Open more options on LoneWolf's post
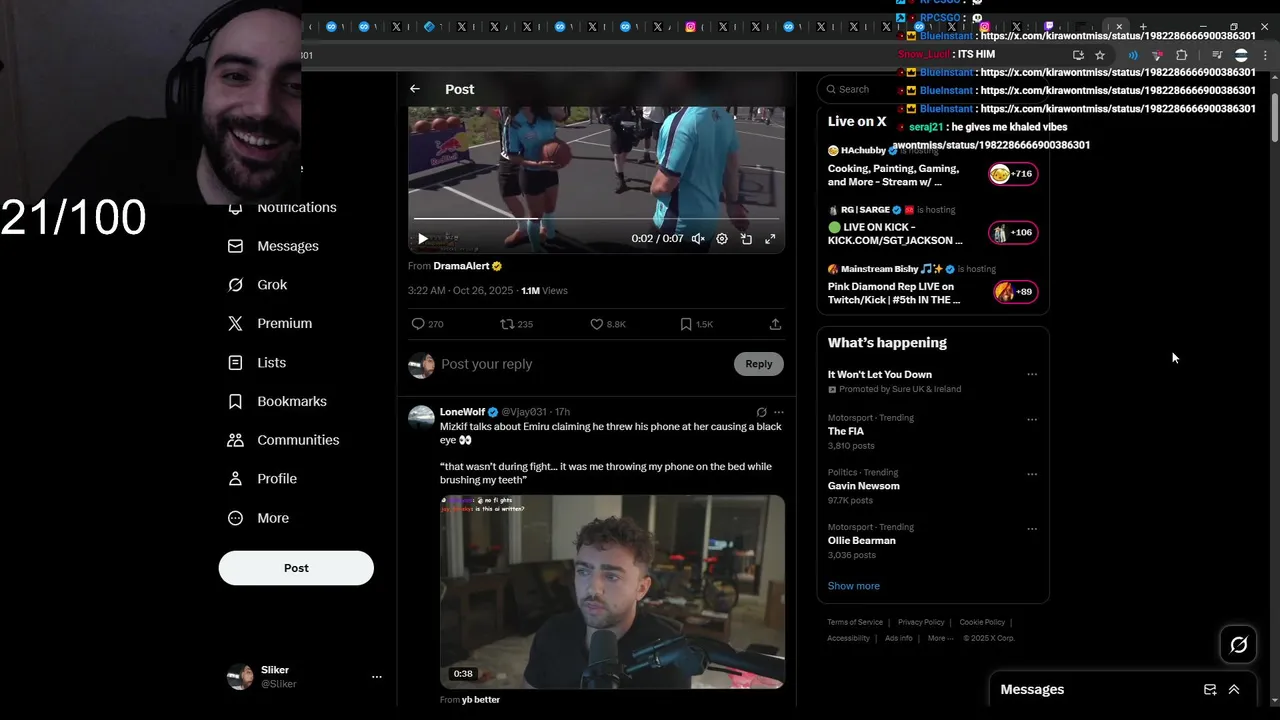This screenshot has width=1280, height=720. pyautogui.click(x=779, y=412)
